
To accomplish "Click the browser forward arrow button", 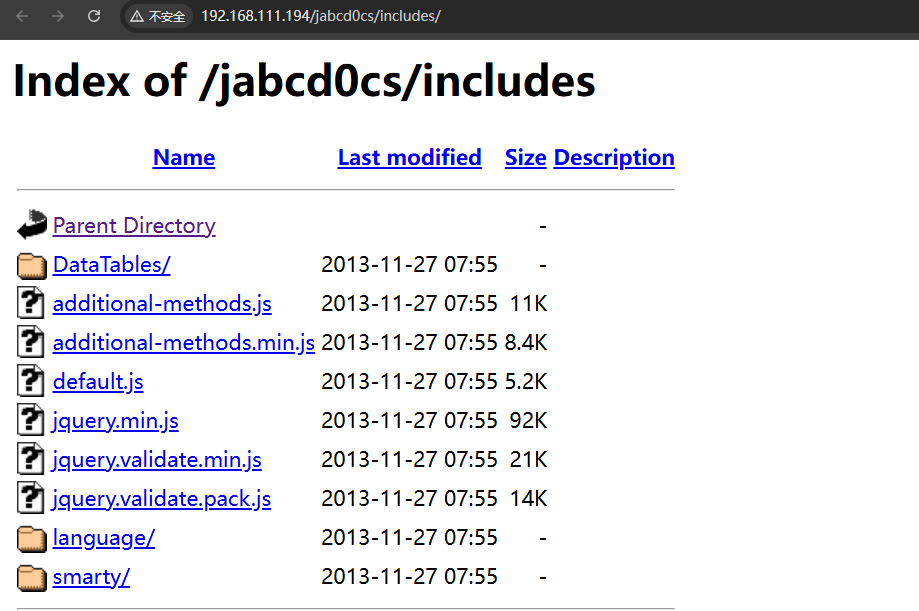I will point(57,16).
